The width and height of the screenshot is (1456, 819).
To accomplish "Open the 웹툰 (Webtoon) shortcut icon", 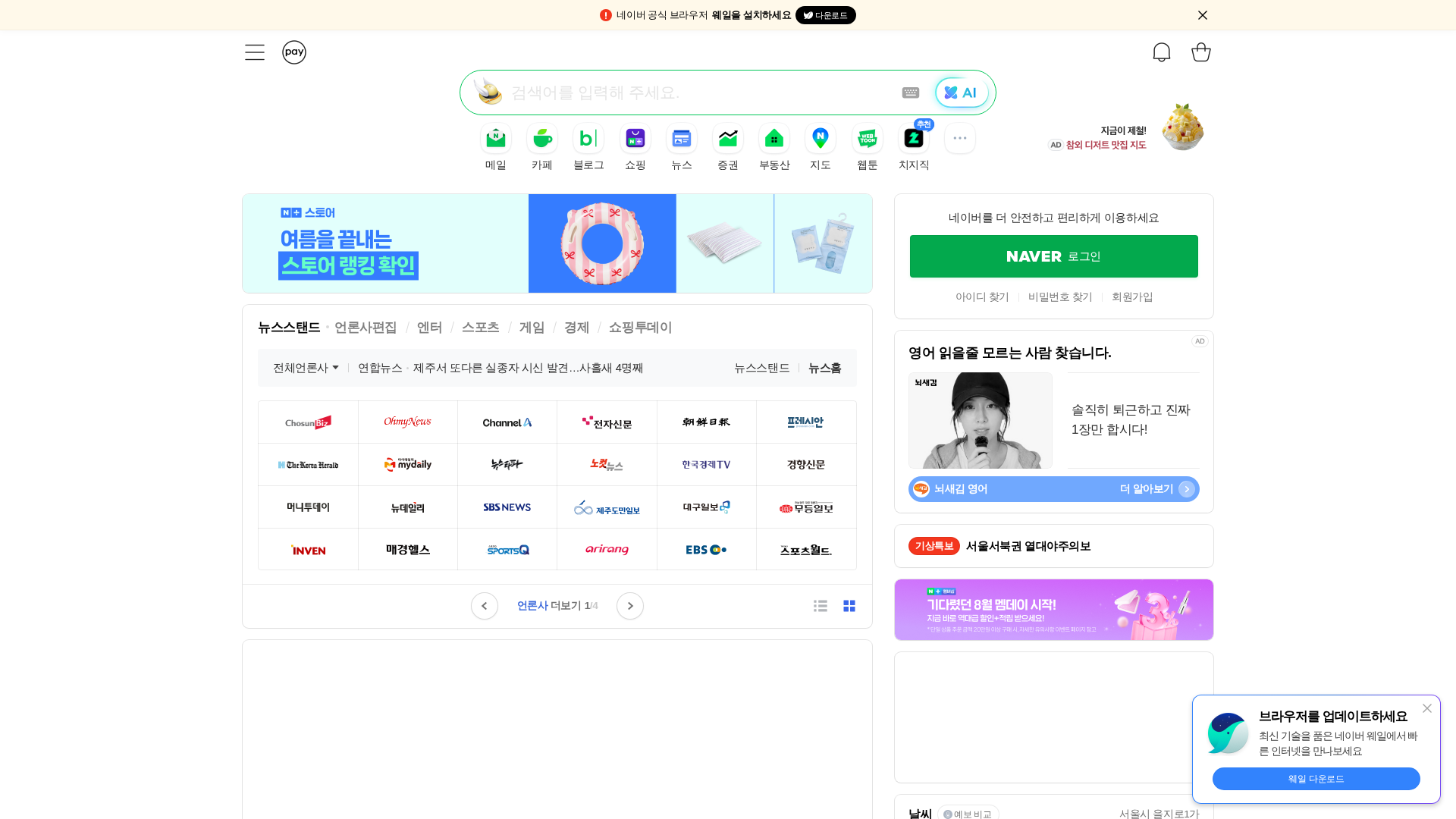I will point(868,139).
